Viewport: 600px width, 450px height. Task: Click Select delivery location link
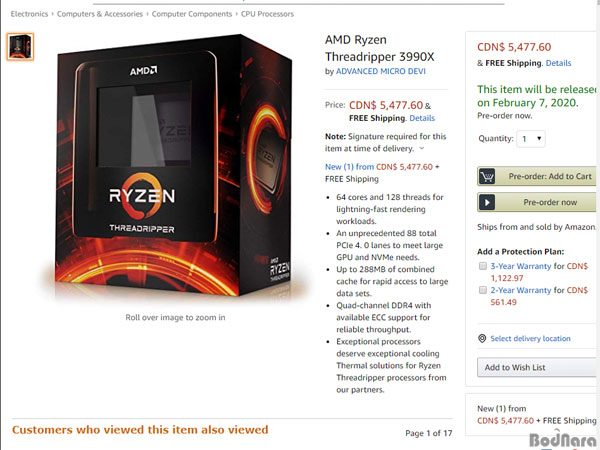coord(530,339)
